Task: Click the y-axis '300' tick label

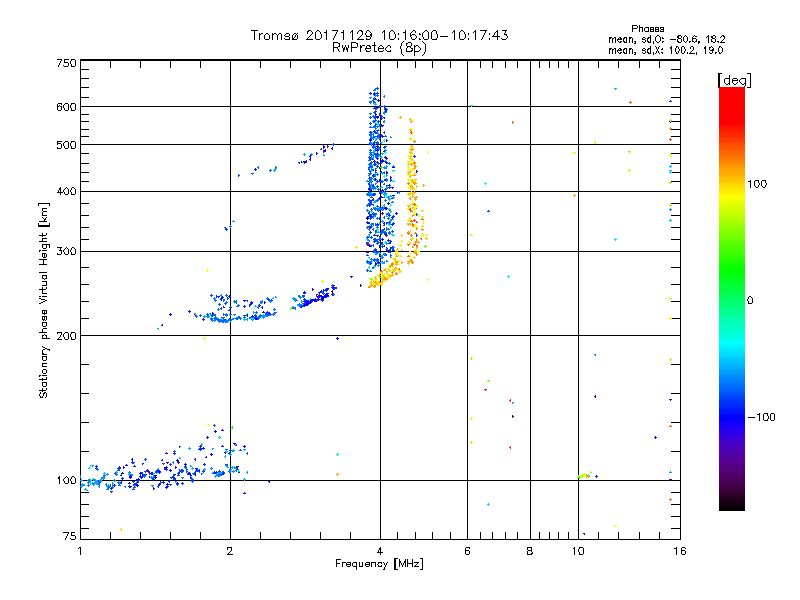Action: click(x=66, y=251)
